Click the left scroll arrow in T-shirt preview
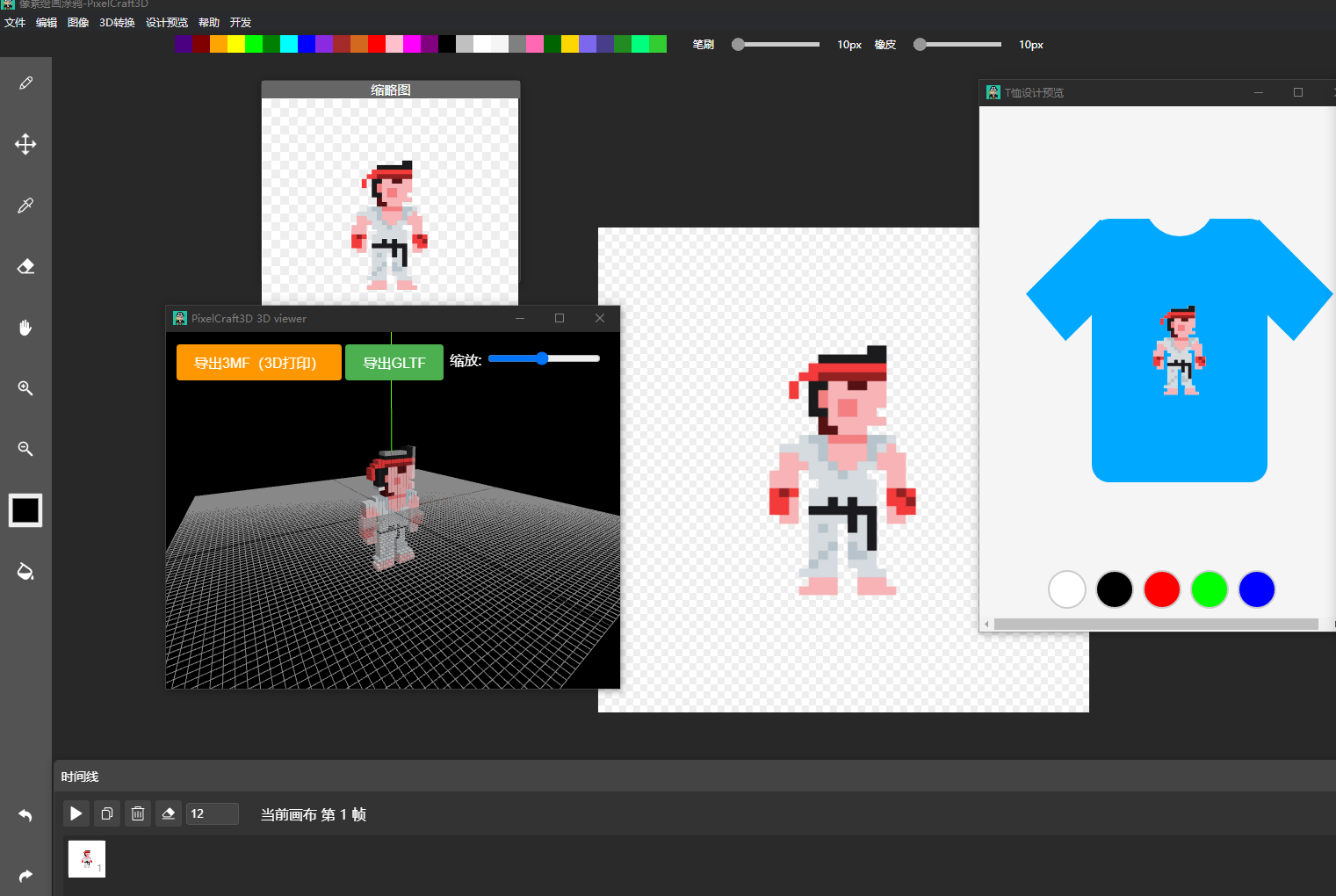The width and height of the screenshot is (1336, 896). (x=986, y=625)
